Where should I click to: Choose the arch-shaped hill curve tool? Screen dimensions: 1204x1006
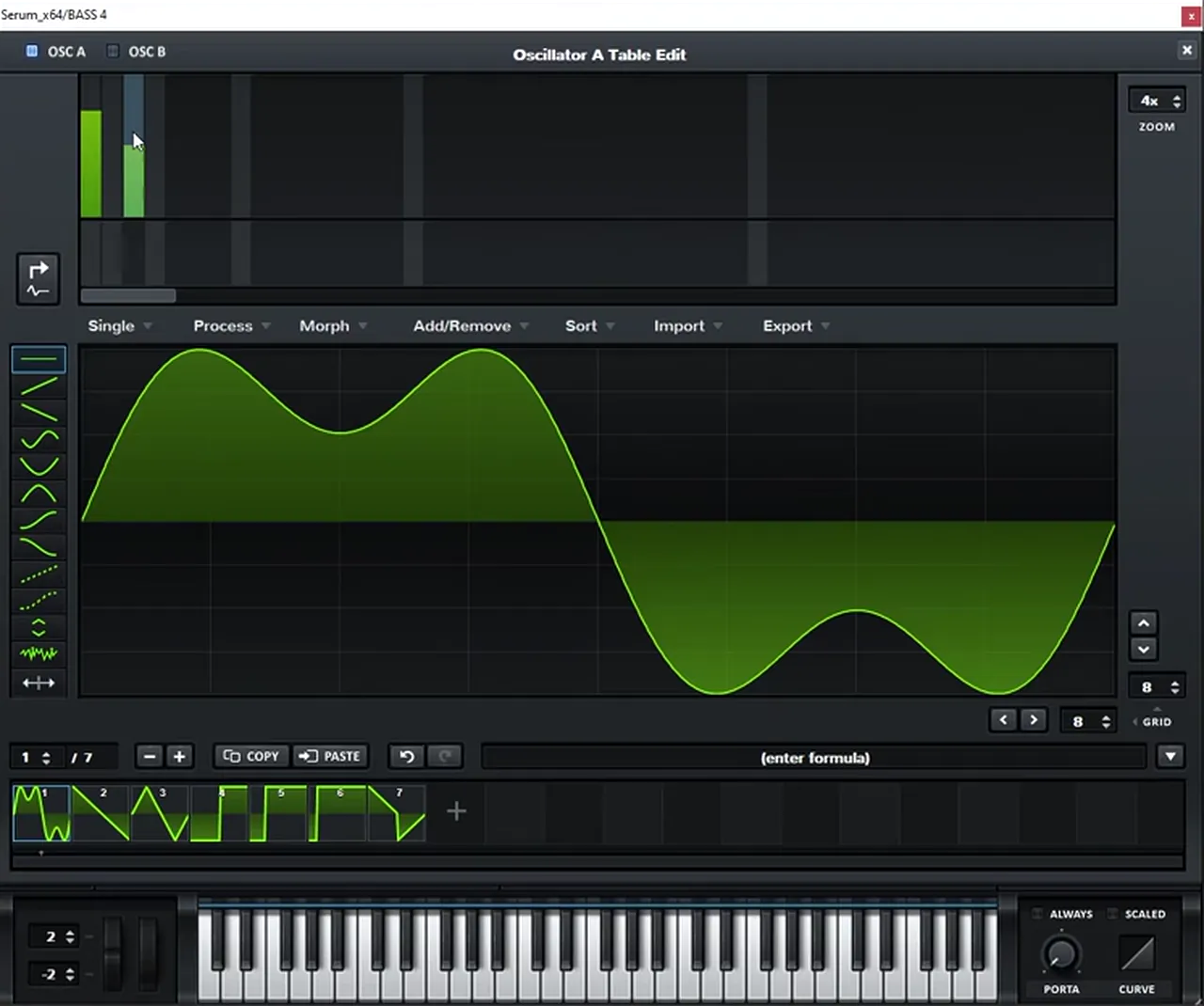[x=39, y=493]
